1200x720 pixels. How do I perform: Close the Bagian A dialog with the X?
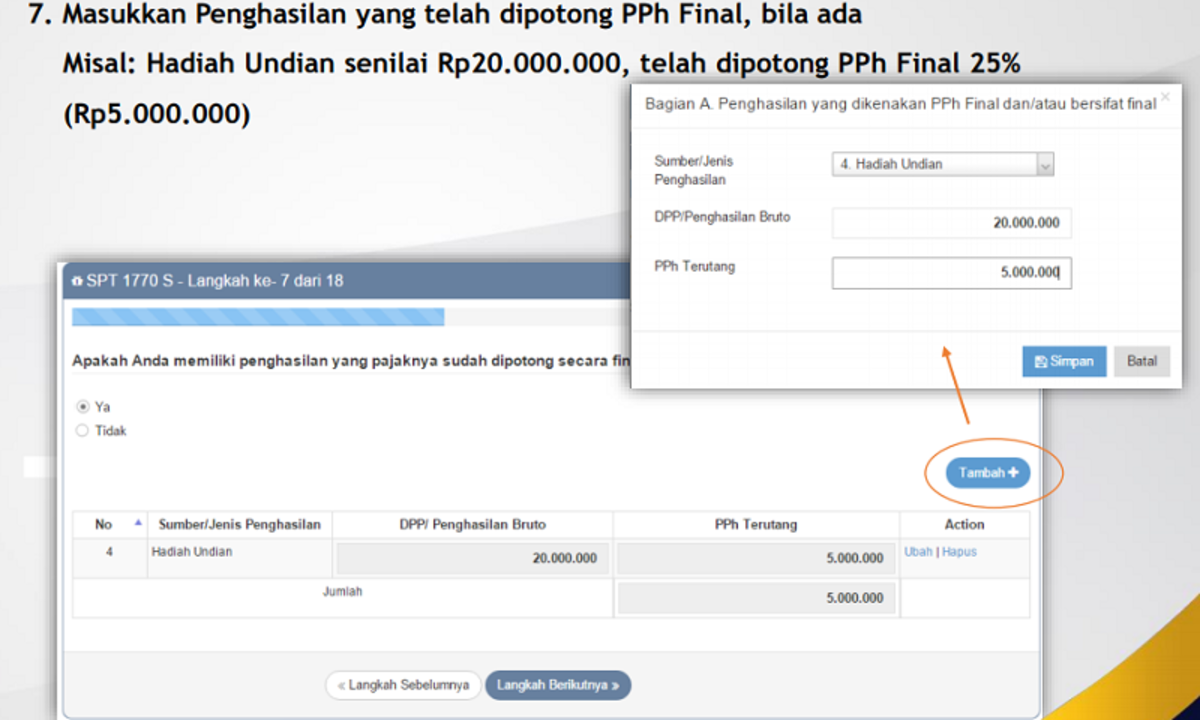pyautogui.click(x=1164, y=98)
